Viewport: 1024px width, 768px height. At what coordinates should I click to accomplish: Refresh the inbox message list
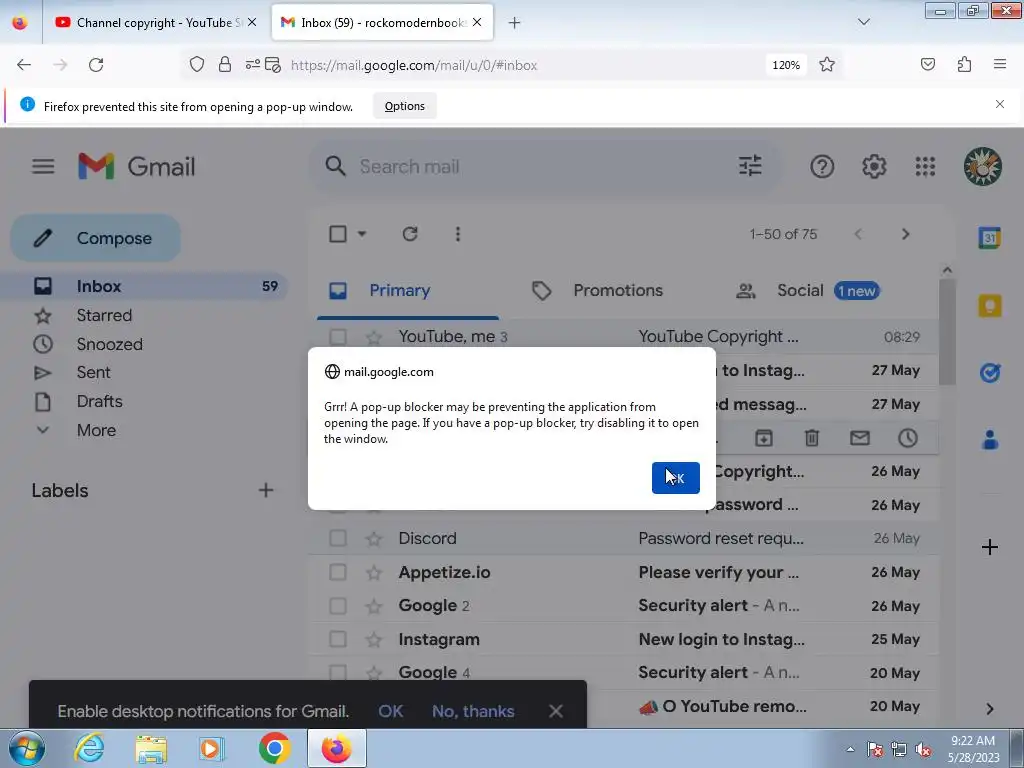[x=409, y=234]
